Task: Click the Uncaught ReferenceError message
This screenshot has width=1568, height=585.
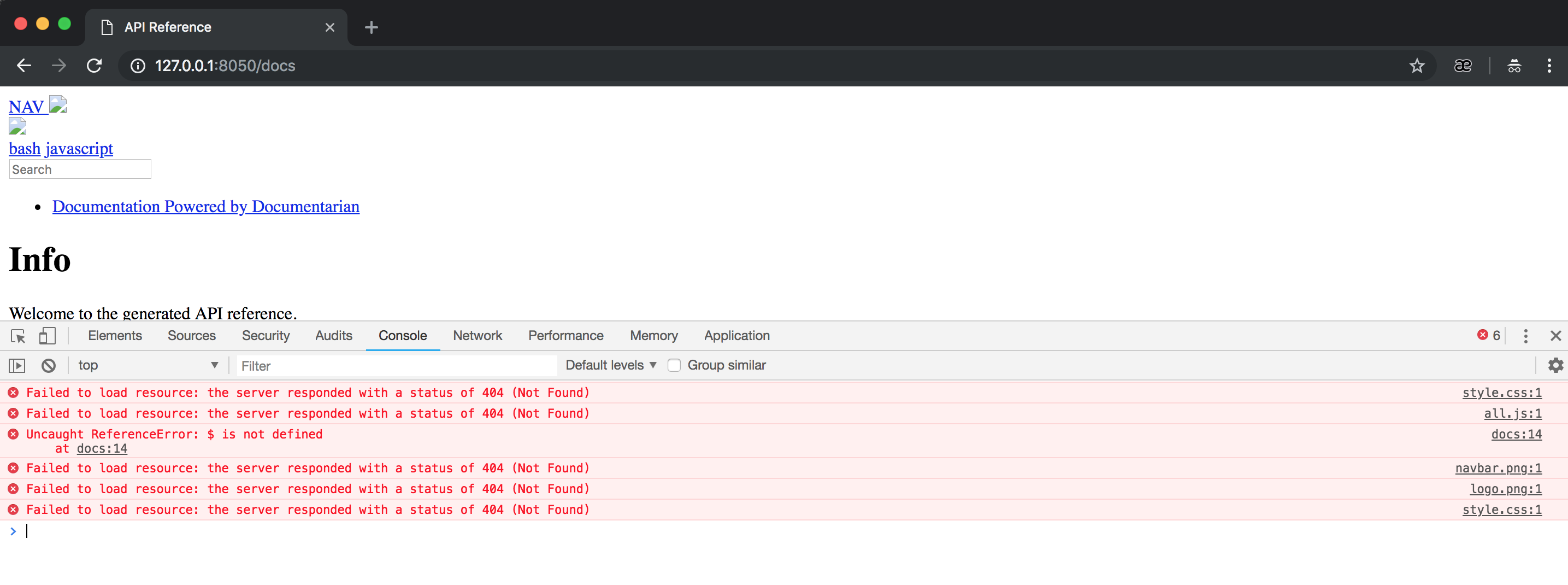Action: tap(174, 435)
